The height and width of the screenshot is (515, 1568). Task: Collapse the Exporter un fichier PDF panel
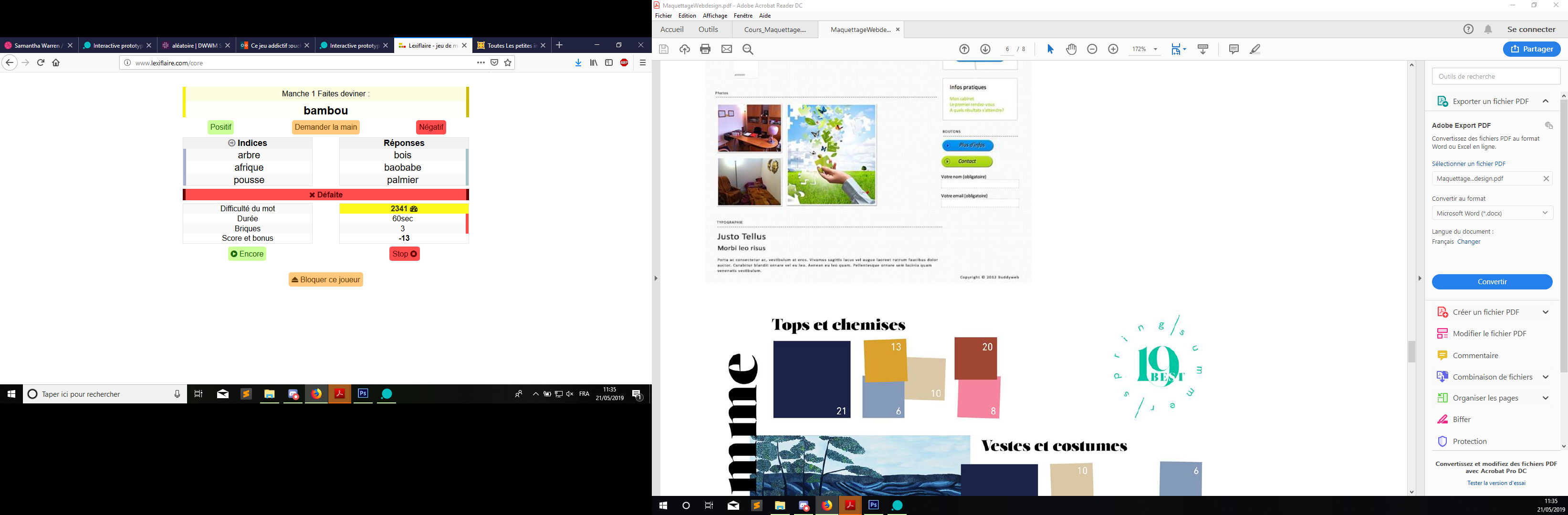tap(1545, 102)
